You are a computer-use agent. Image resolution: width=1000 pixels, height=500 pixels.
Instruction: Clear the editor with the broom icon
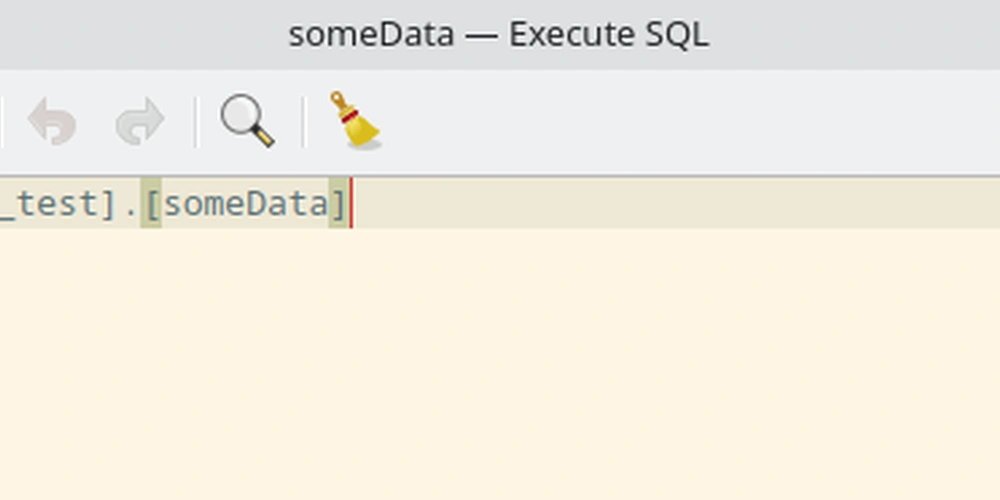tap(355, 121)
